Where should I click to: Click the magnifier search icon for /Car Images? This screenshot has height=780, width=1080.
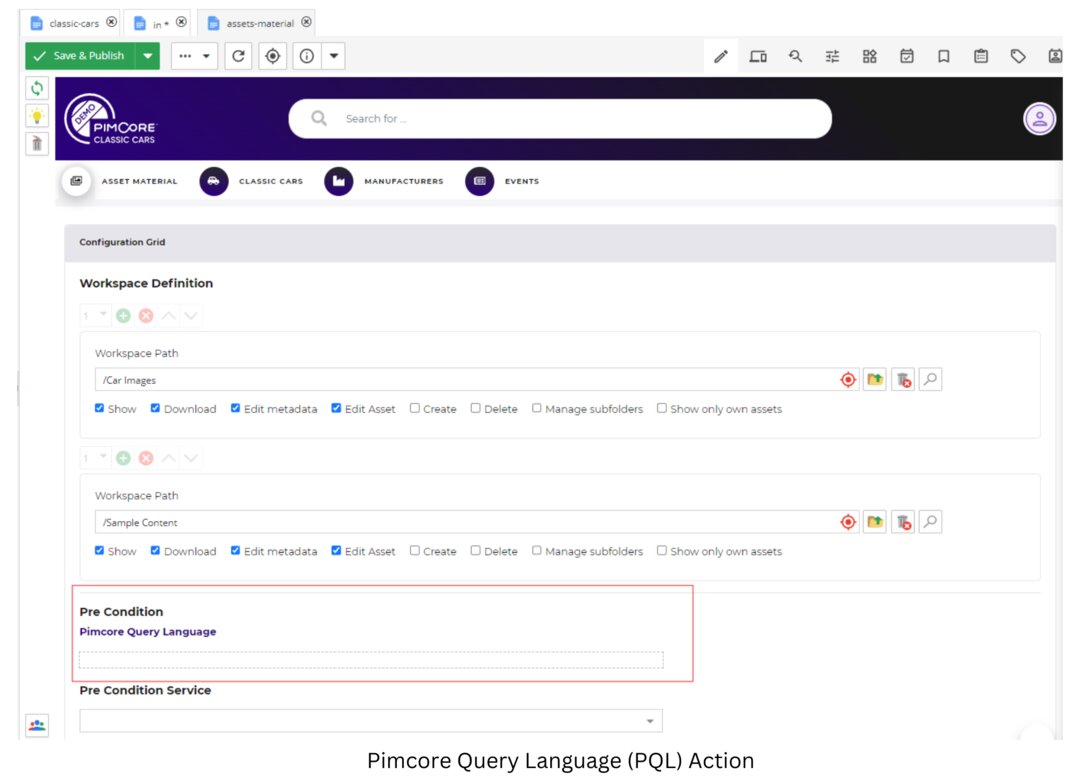pos(931,380)
